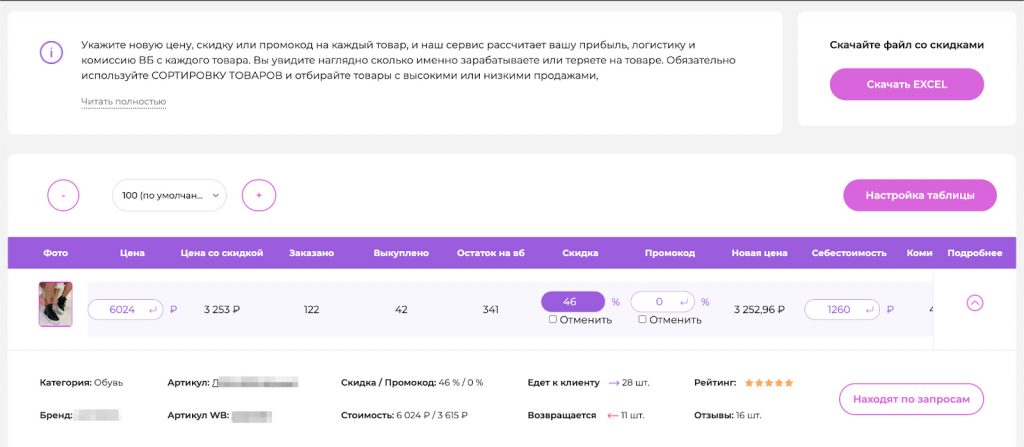This screenshot has height=447, width=1024.
Task: Click the cost input showing 1260
Action: pos(842,310)
